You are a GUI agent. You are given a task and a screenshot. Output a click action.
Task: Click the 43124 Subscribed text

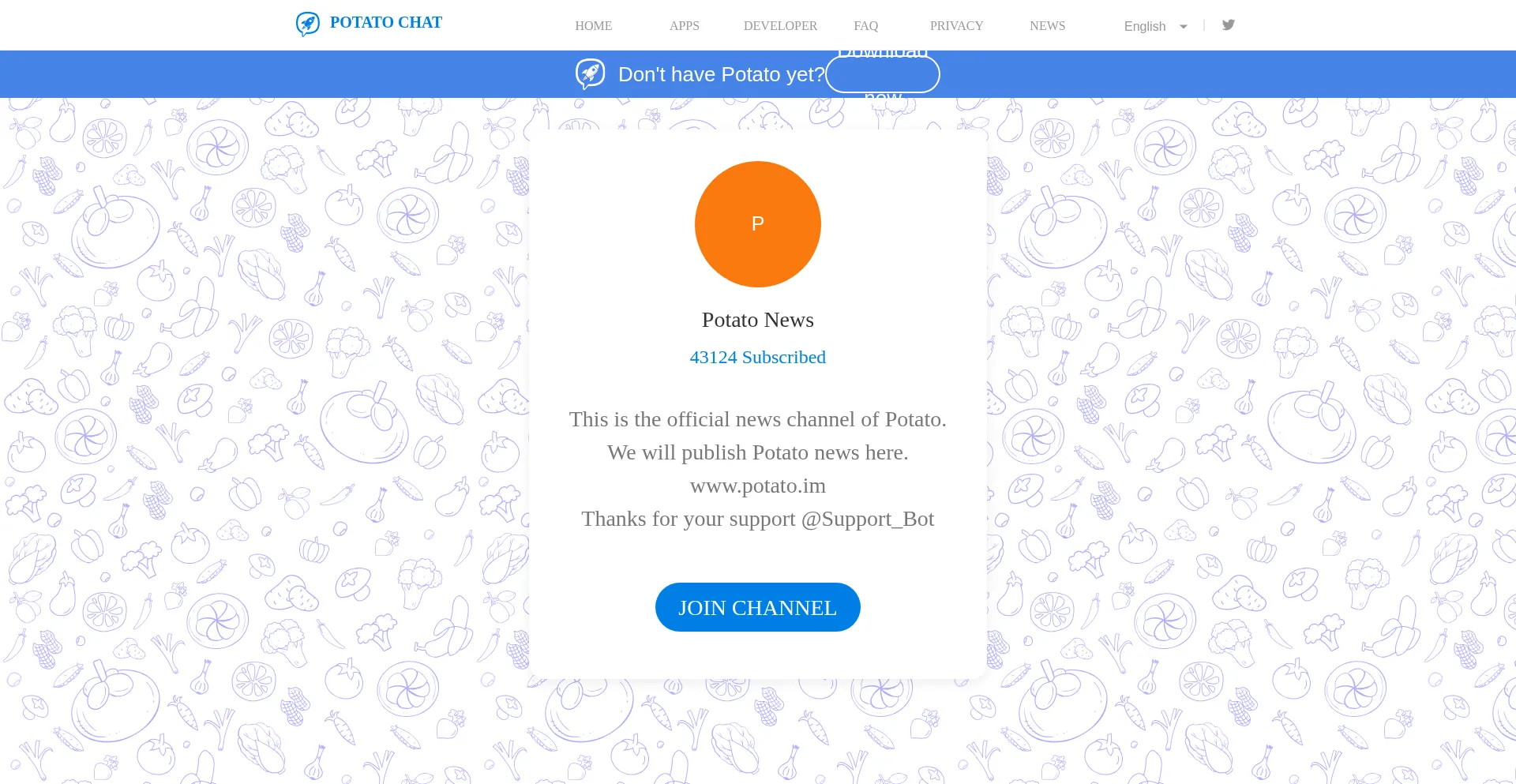pyautogui.click(x=758, y=357)
